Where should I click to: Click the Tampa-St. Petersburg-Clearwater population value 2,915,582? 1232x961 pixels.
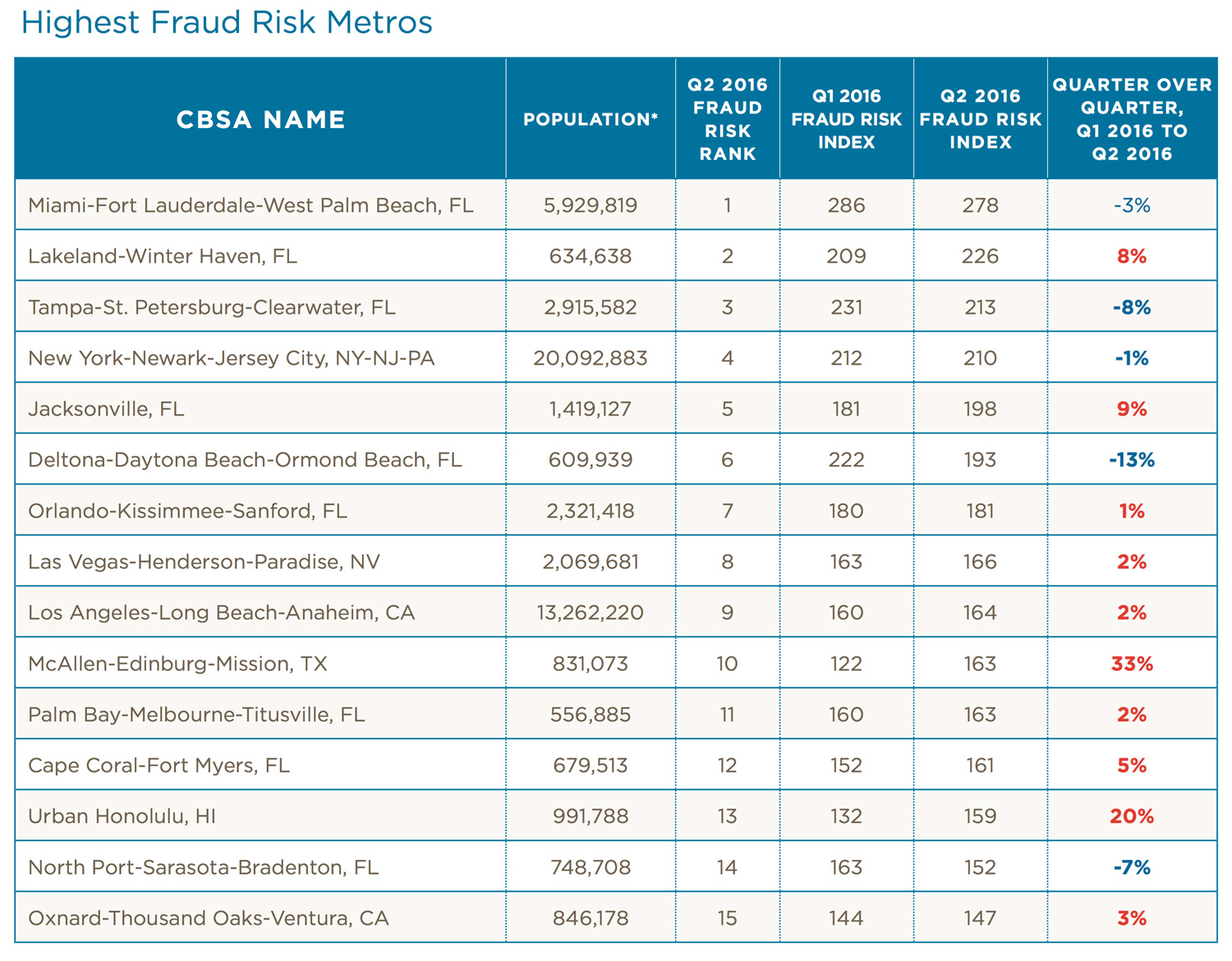click(x=590, y=306)
